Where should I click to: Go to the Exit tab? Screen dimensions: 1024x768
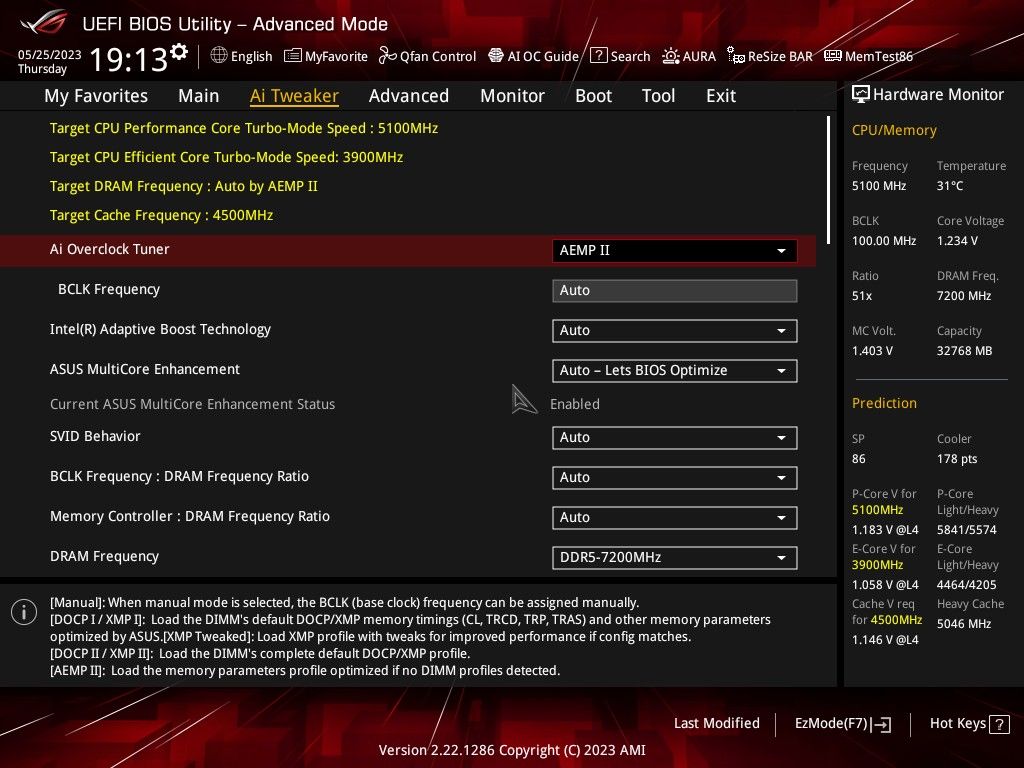(x=721, y=96)
